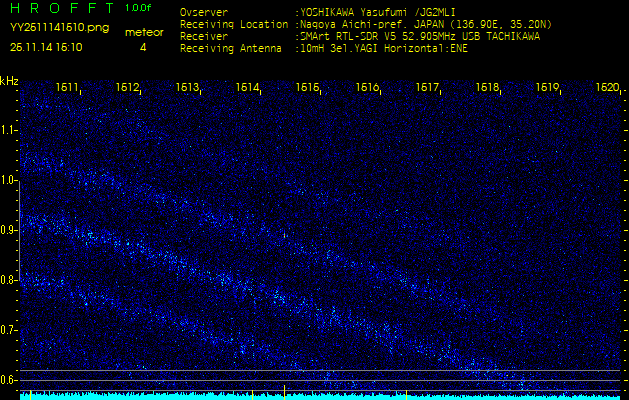Click the Receiving Antenna label
The width and height of the screenshot is (629, 400).
click(x=231, y=49)
